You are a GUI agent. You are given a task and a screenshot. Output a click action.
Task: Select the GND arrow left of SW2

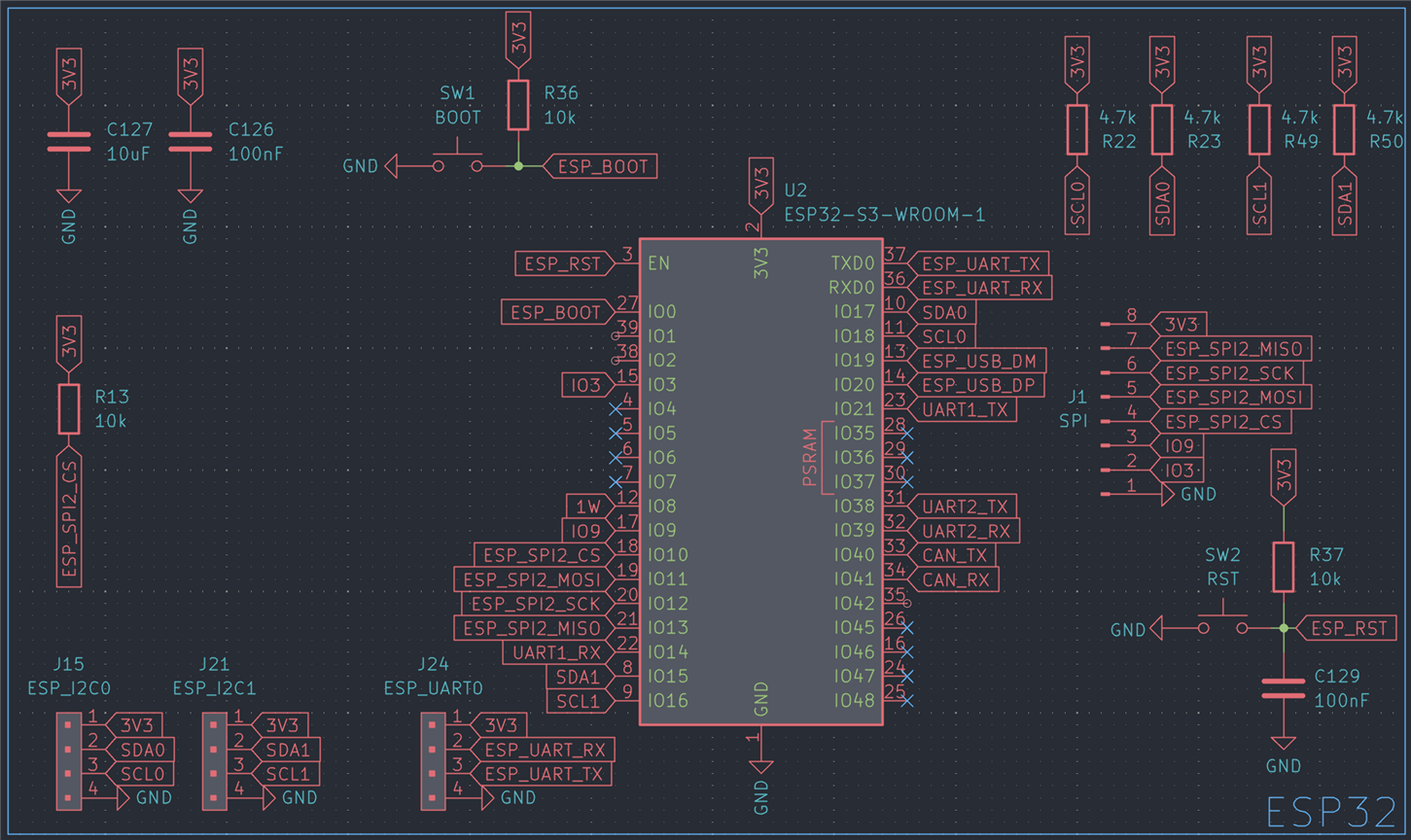(x=1156, y=628)
